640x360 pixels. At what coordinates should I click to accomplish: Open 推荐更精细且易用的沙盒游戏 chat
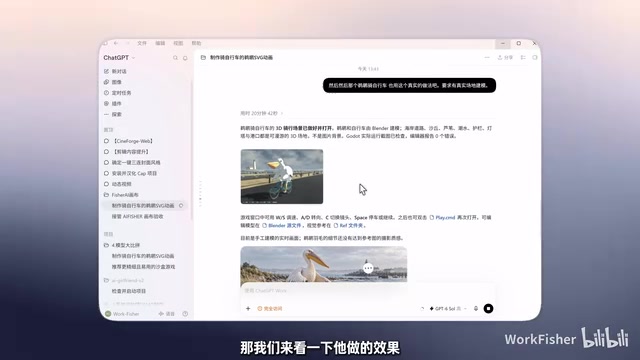tap(143, 267)
